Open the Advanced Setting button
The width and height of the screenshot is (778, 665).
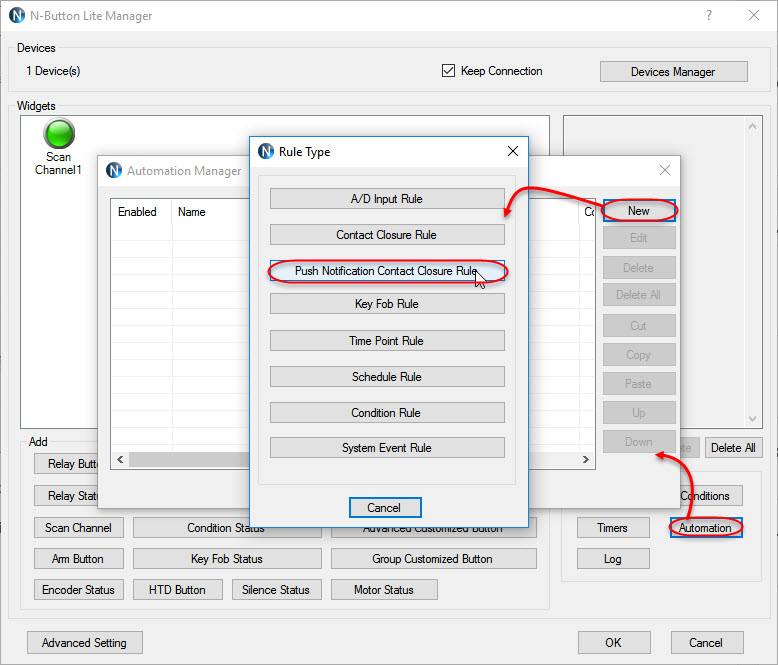pyautogui.click(x=85, y=643)
